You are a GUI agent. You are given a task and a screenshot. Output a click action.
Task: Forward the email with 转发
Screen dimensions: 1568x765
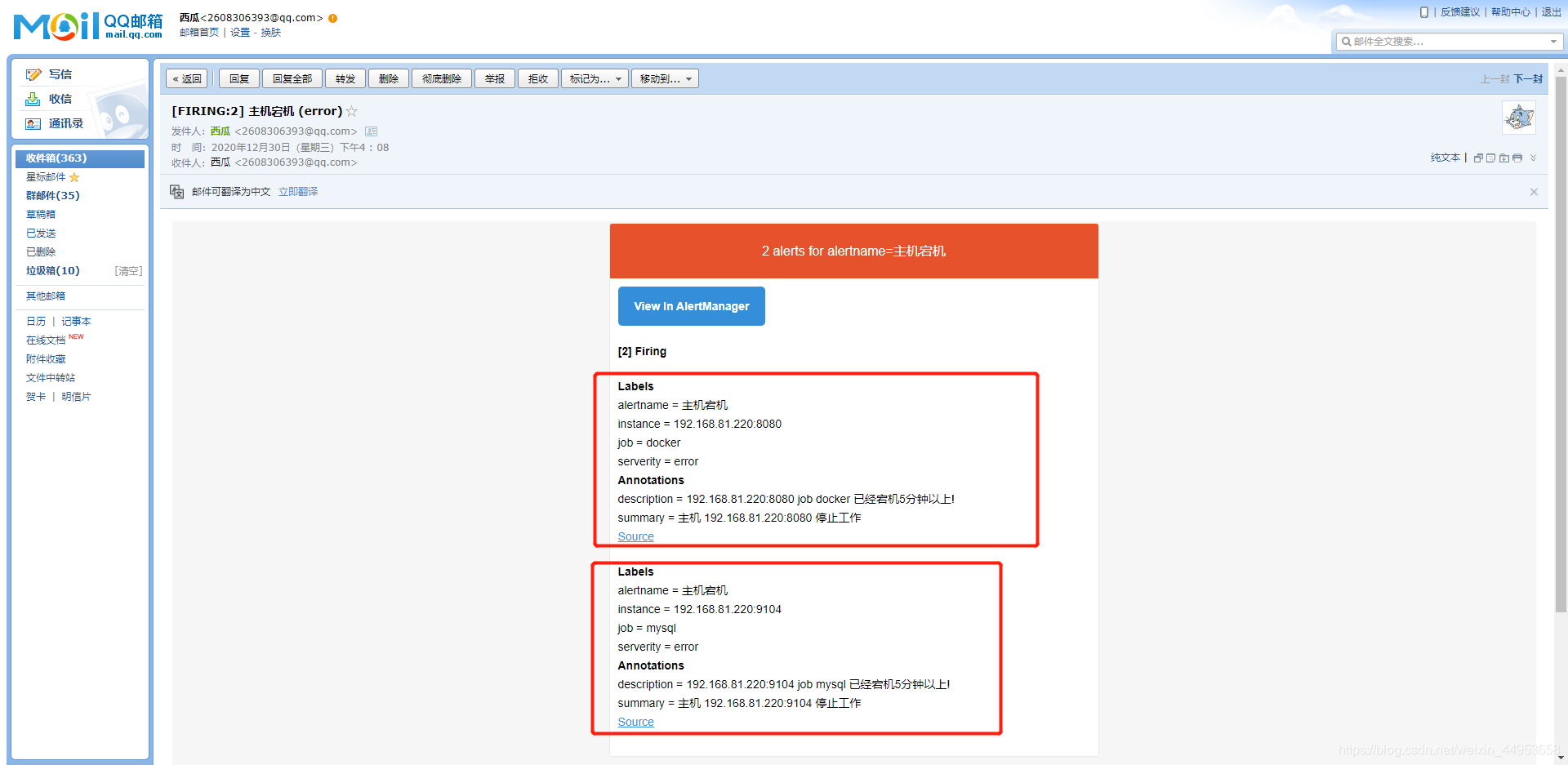(345, 79)
